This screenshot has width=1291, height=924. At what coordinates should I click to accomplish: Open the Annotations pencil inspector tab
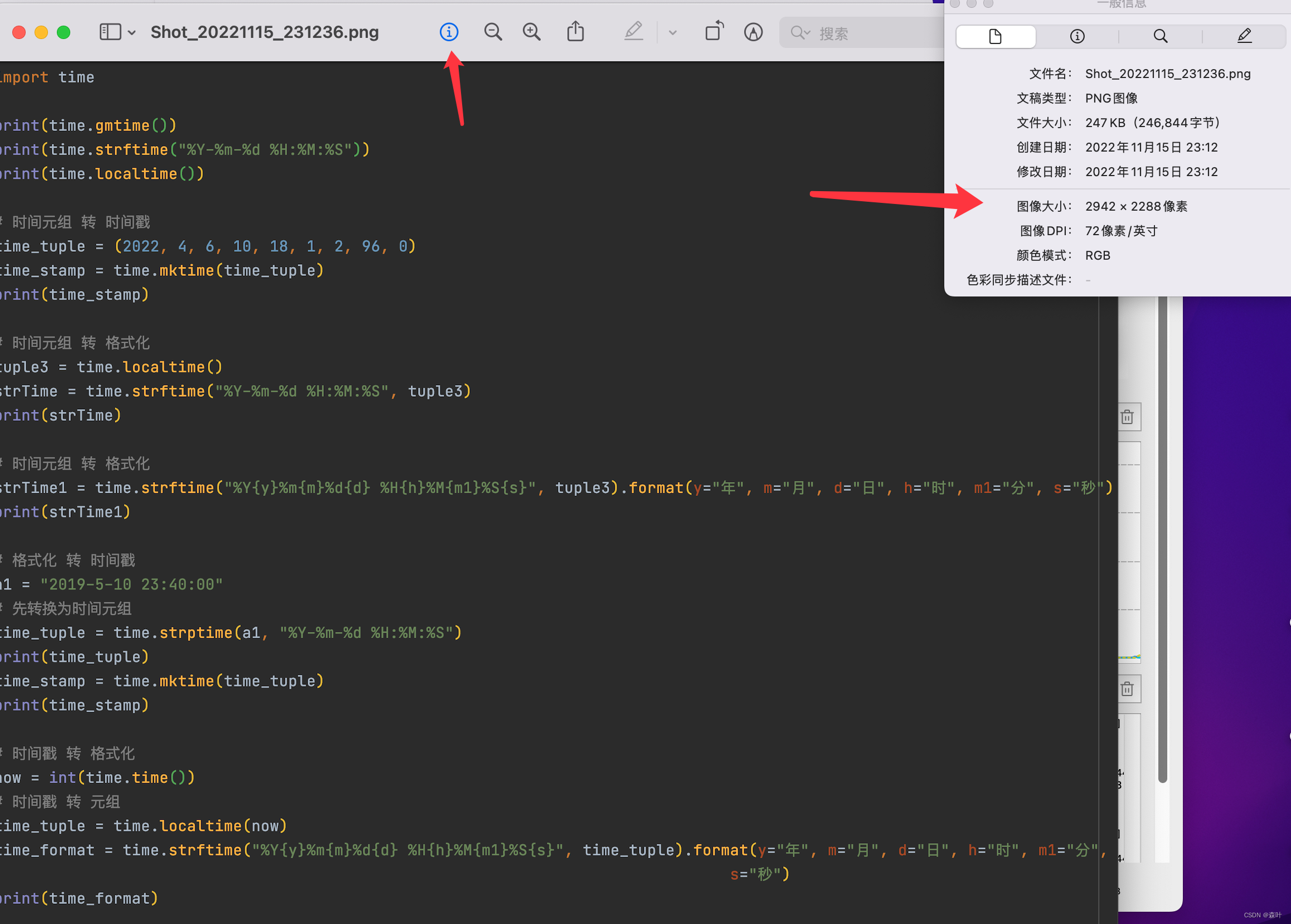tap(1244, 36)
